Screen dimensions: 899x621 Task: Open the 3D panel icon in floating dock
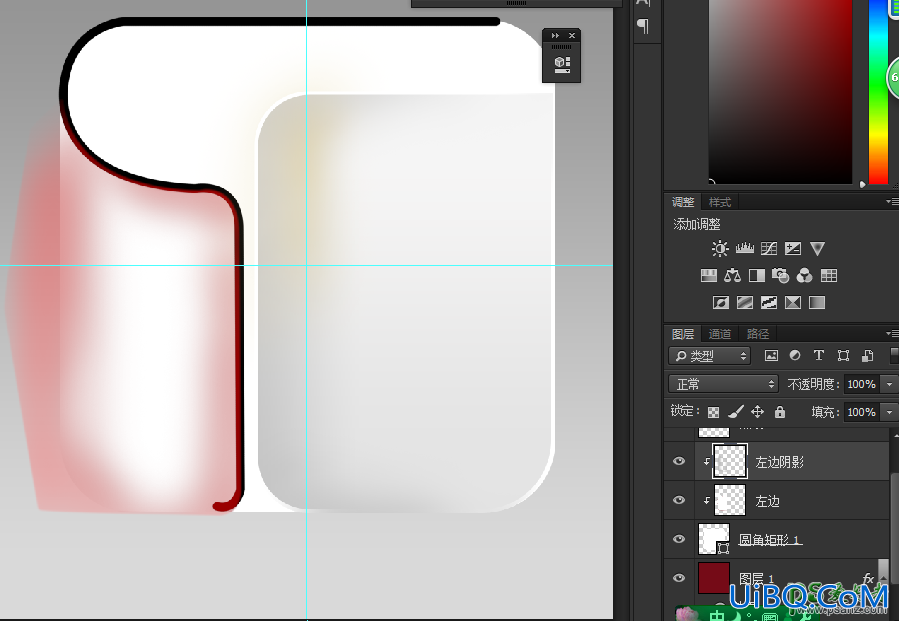[562, 63]
